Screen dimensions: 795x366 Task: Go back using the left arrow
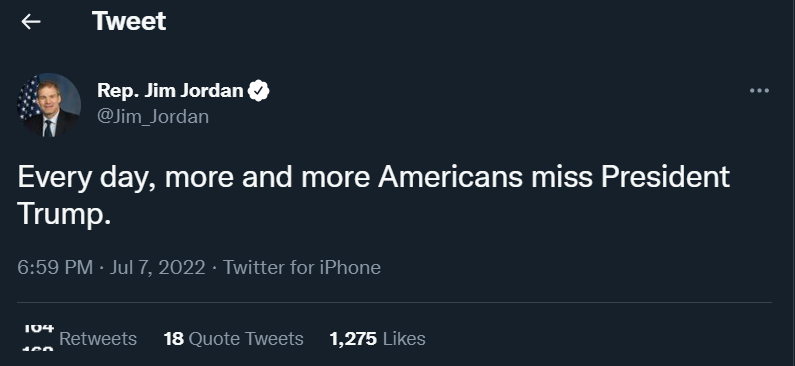click(x=30, y=21)
